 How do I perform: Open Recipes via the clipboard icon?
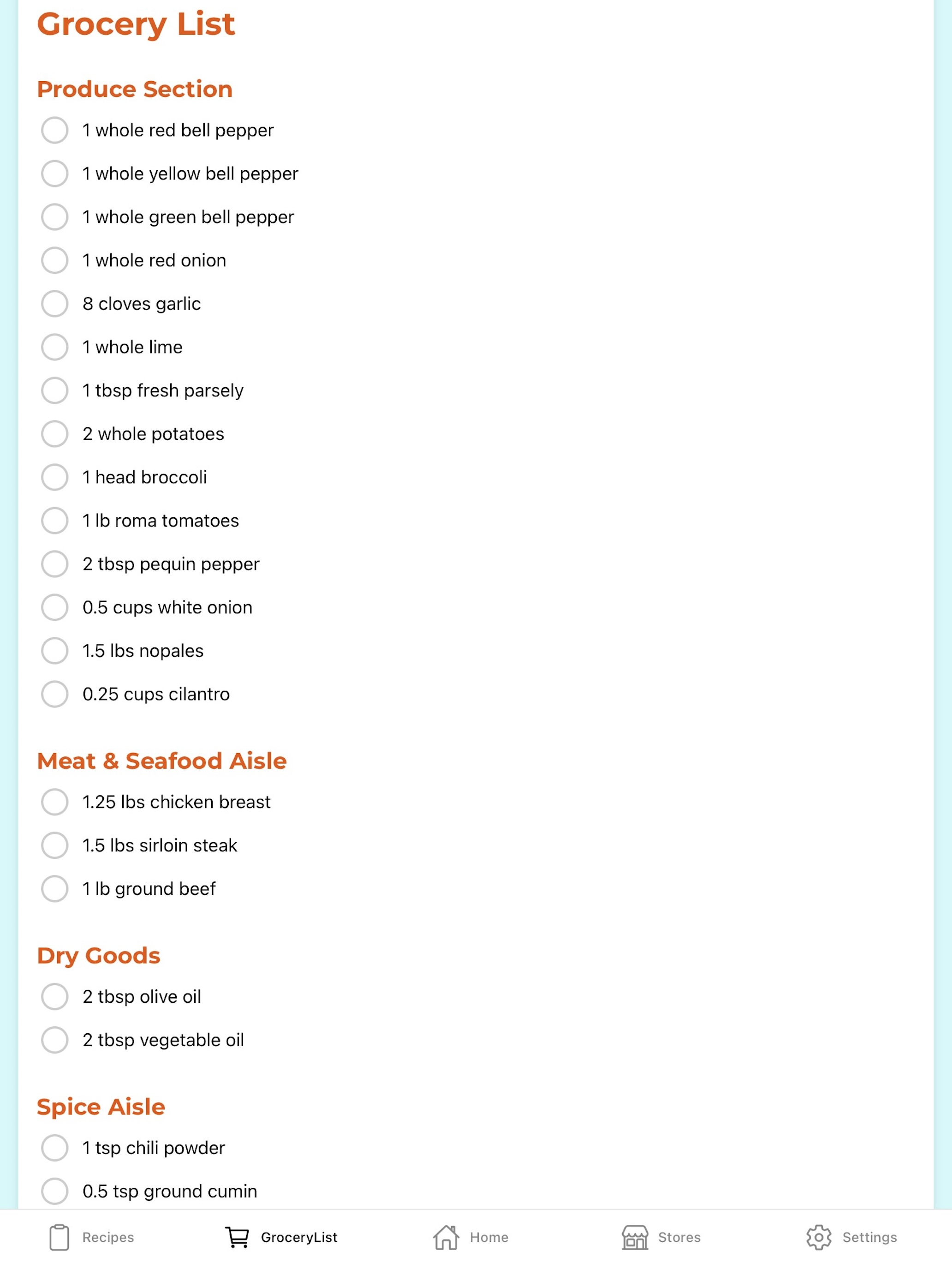point(59,1237)
